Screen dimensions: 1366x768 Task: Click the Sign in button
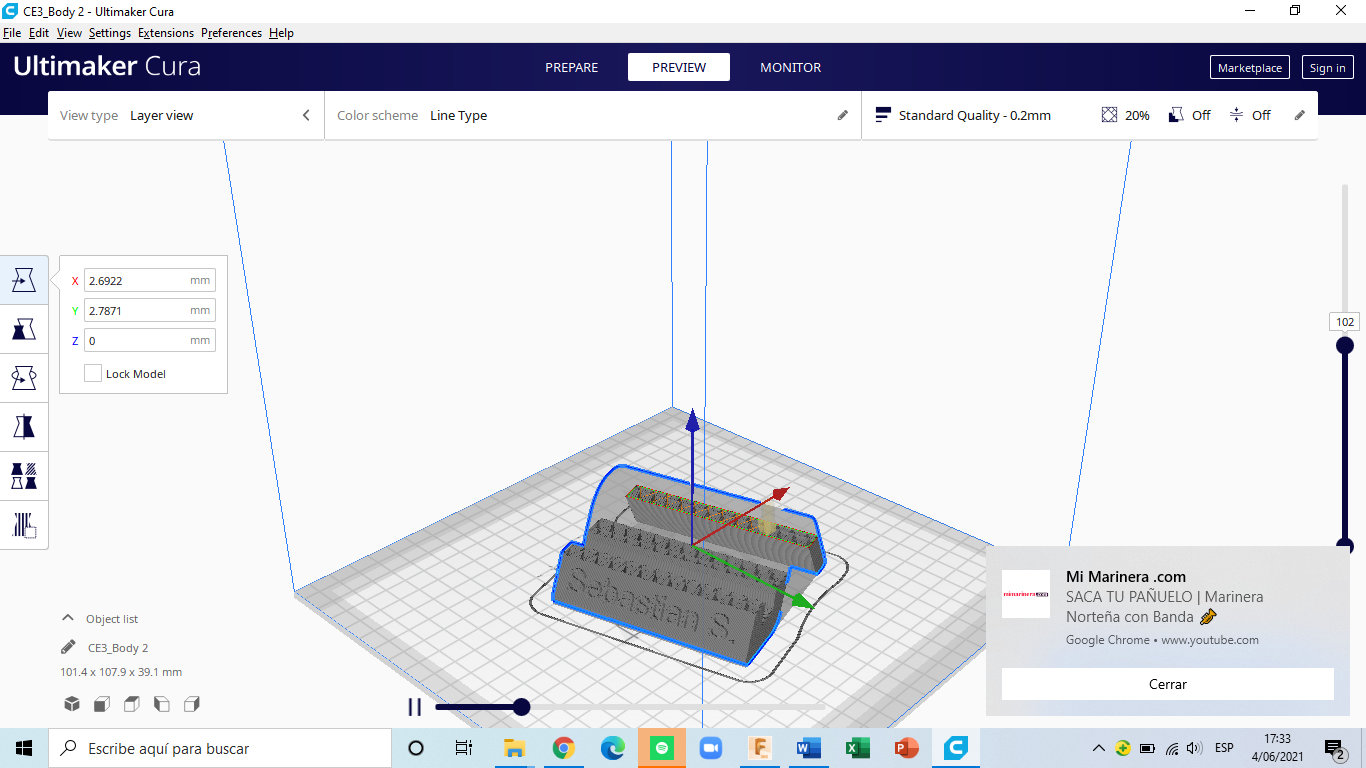click(1327, 67)
